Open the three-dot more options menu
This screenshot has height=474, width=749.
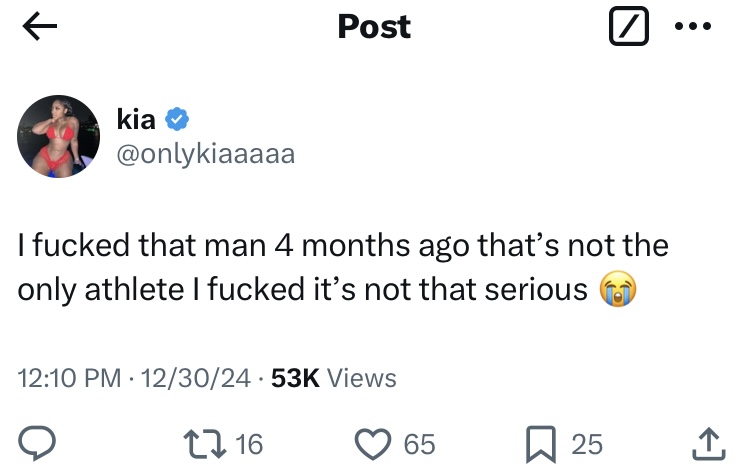coord(695,28)
